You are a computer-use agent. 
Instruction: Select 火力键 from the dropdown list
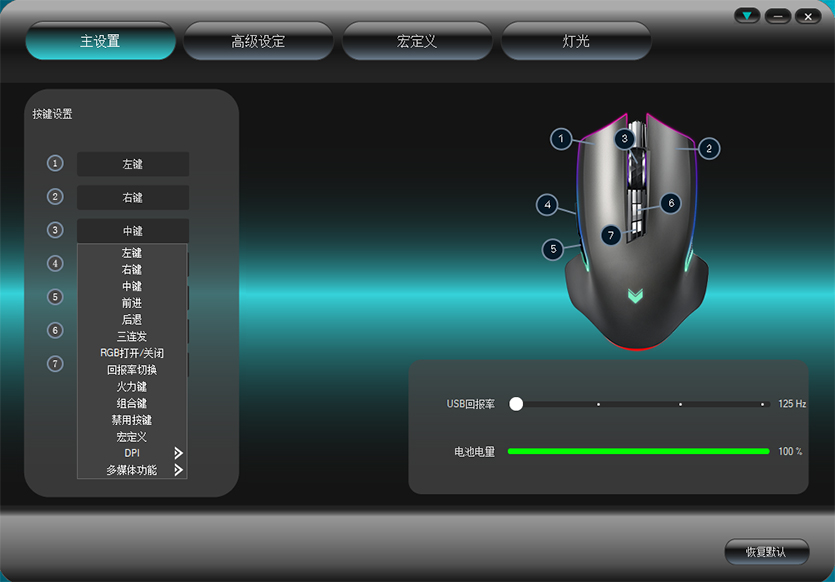click(132, 386)
